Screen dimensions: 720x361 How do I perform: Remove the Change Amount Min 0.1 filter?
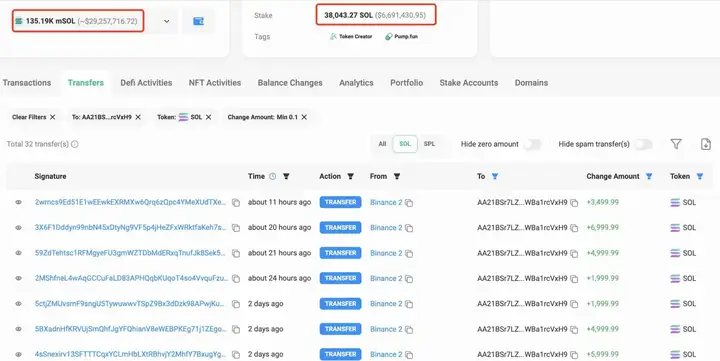tap(304, 117)
